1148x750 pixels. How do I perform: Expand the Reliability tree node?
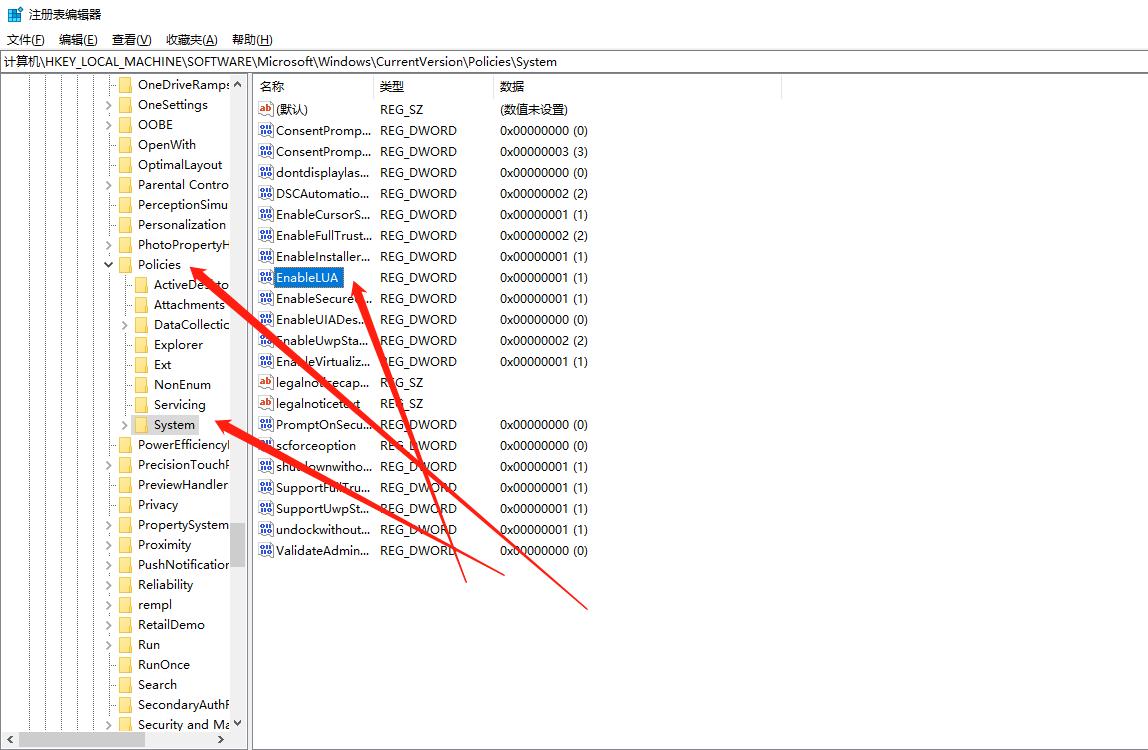(108, 584)
